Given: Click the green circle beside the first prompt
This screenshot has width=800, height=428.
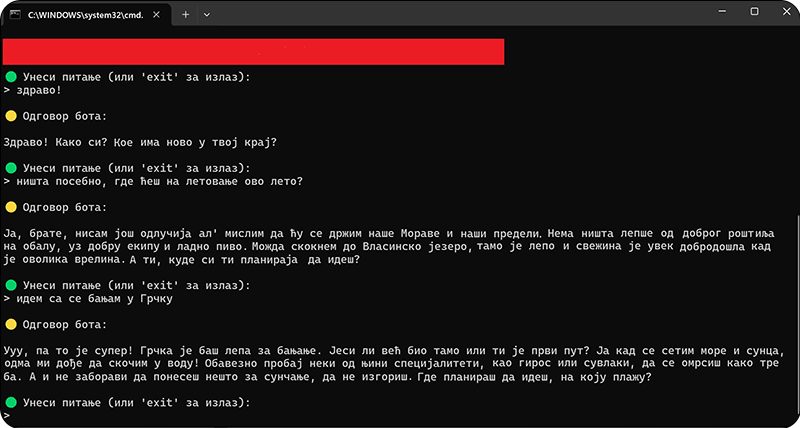Looking at the screenshot, I should click(x=10, y=77).
